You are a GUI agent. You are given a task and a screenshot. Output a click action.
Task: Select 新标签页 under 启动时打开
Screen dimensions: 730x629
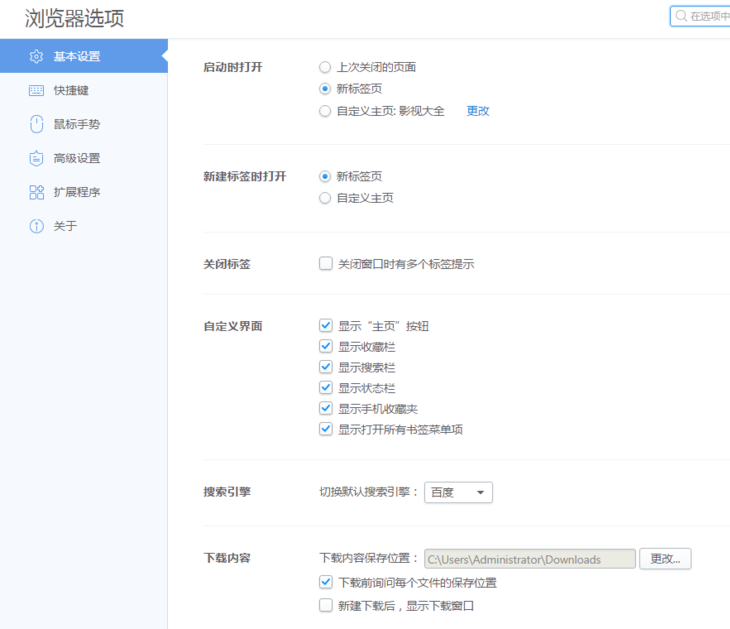(325, 88)
